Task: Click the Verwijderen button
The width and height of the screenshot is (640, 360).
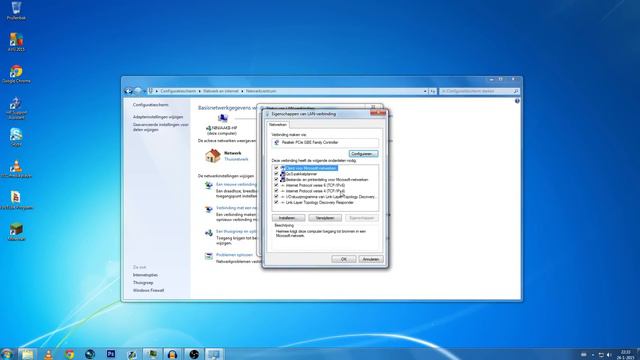Action: 325,218
